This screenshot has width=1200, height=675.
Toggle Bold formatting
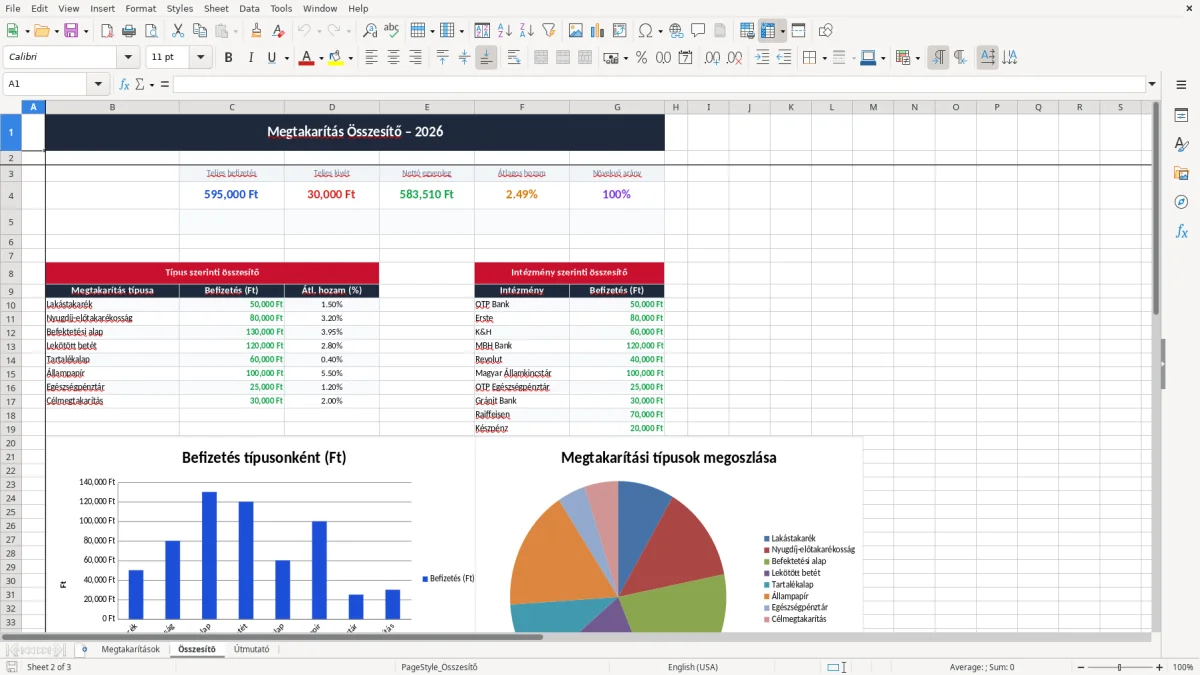tap(228, 58)
